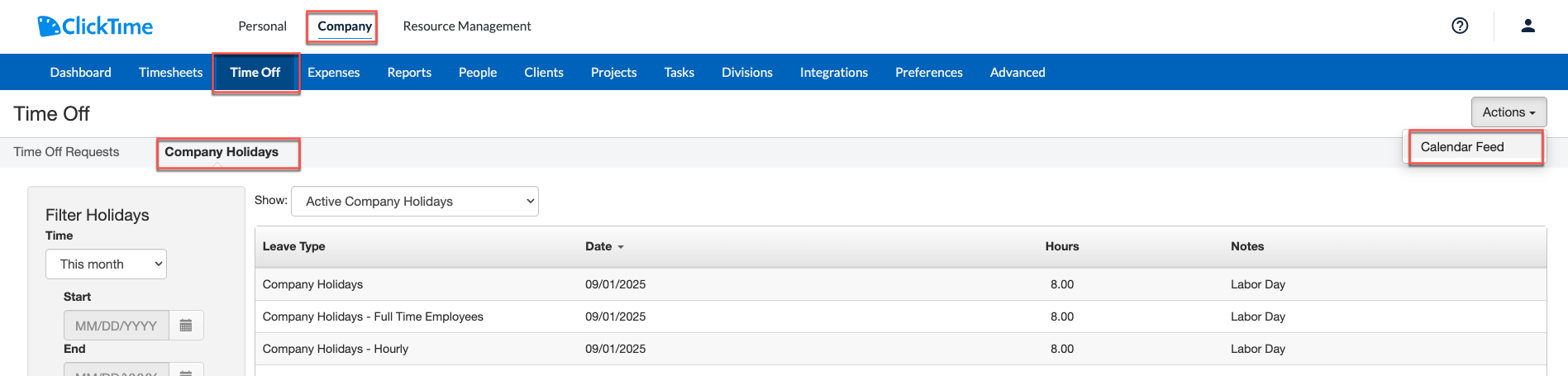Open the Start date calendar picker icon
1568x376 pixels.
(186, 326)
